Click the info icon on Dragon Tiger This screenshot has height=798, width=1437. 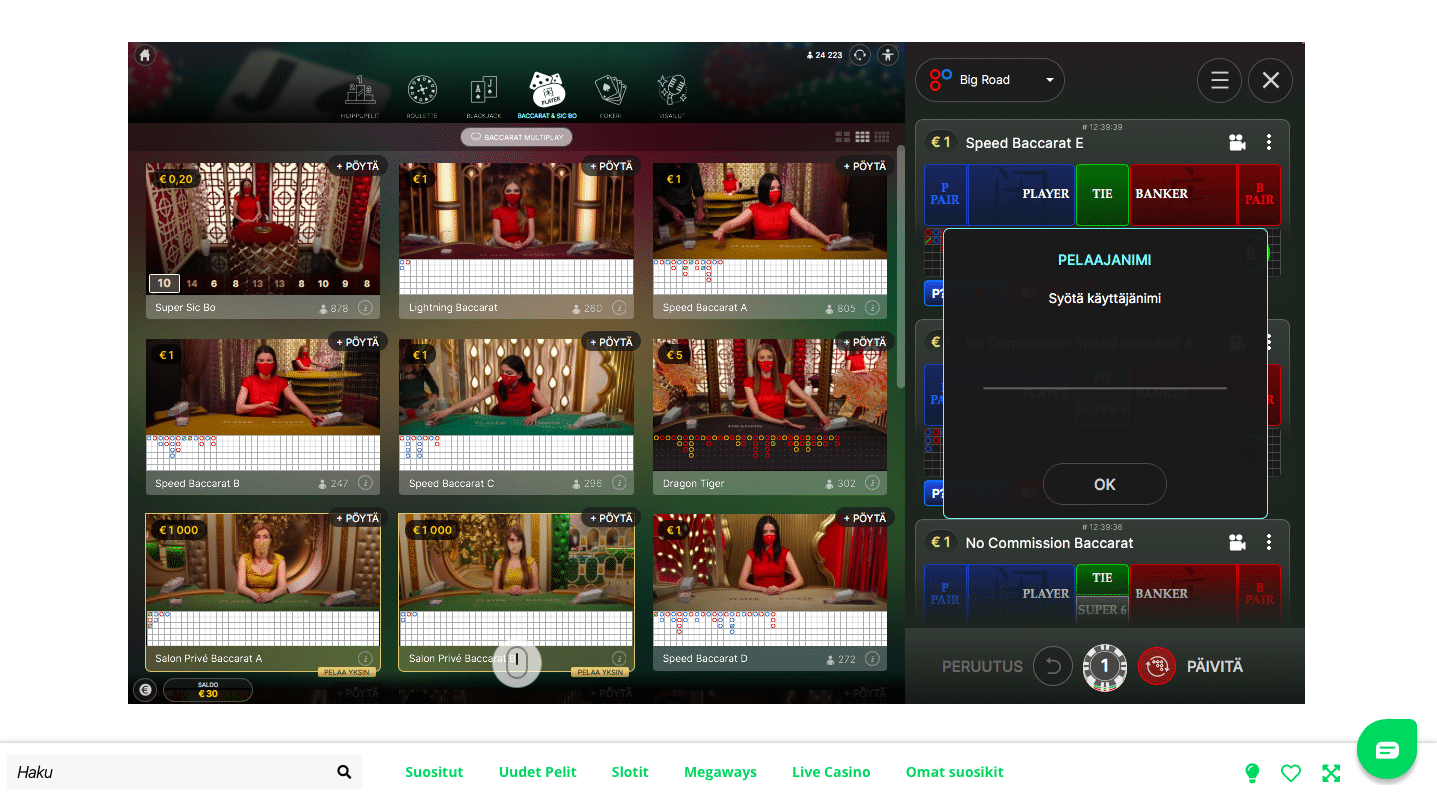872,484
